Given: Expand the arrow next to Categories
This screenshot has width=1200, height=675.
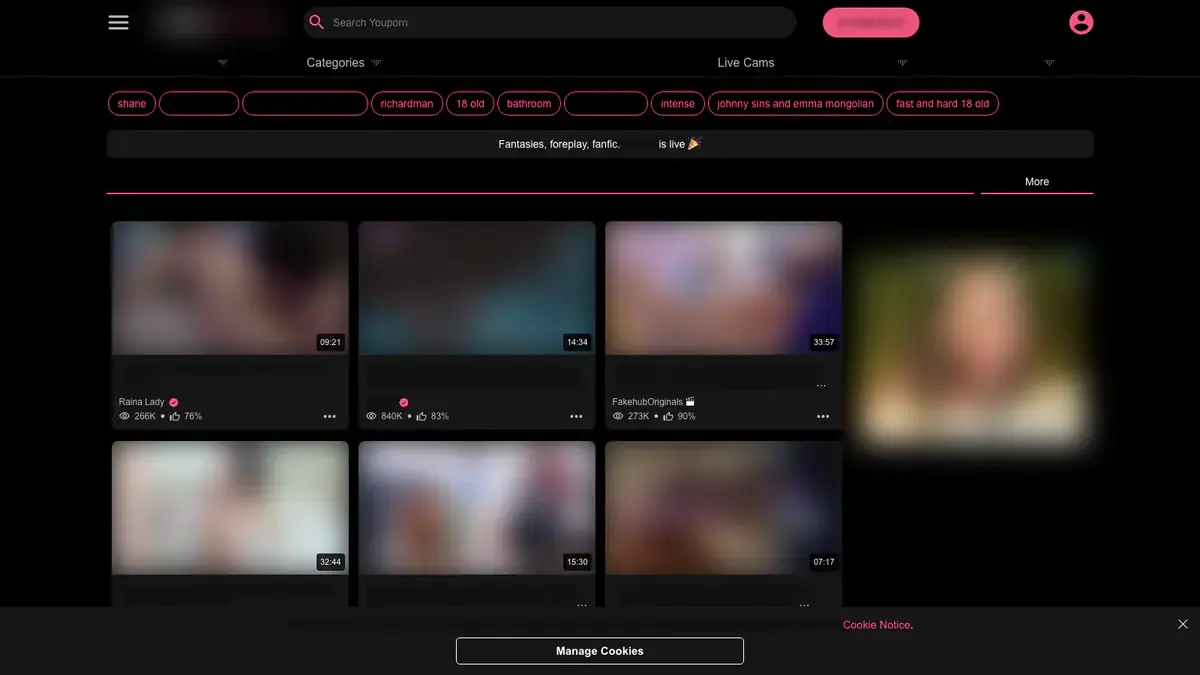Looking at the screenshot, I should pyautogui.click(x=376, y=62).
